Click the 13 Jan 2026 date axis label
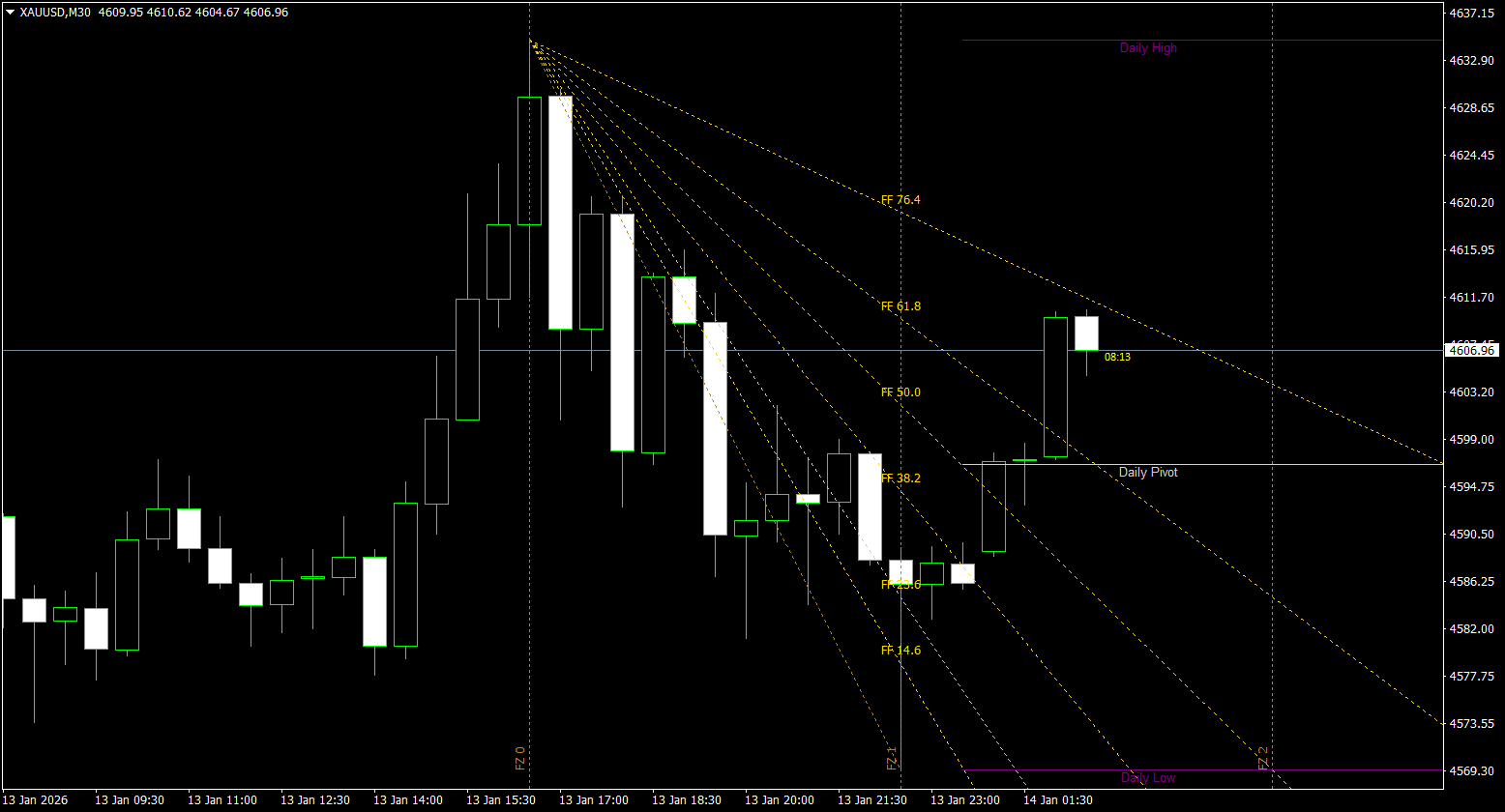The width and height of the screenshot is (1505, 812). tap(34, 799)
